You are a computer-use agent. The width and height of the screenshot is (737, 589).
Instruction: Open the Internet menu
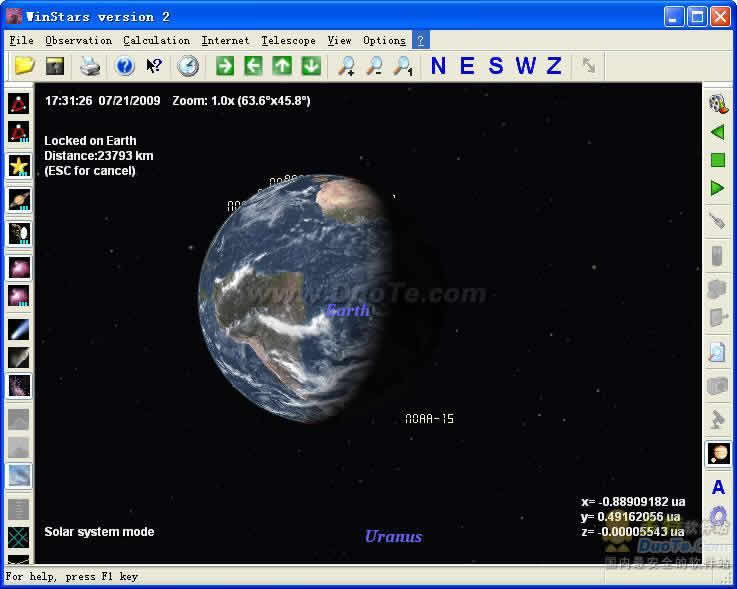pos(225,41)
